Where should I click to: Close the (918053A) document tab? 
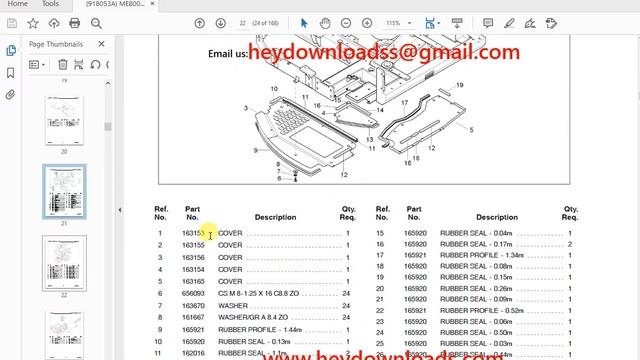pos(152,4)
